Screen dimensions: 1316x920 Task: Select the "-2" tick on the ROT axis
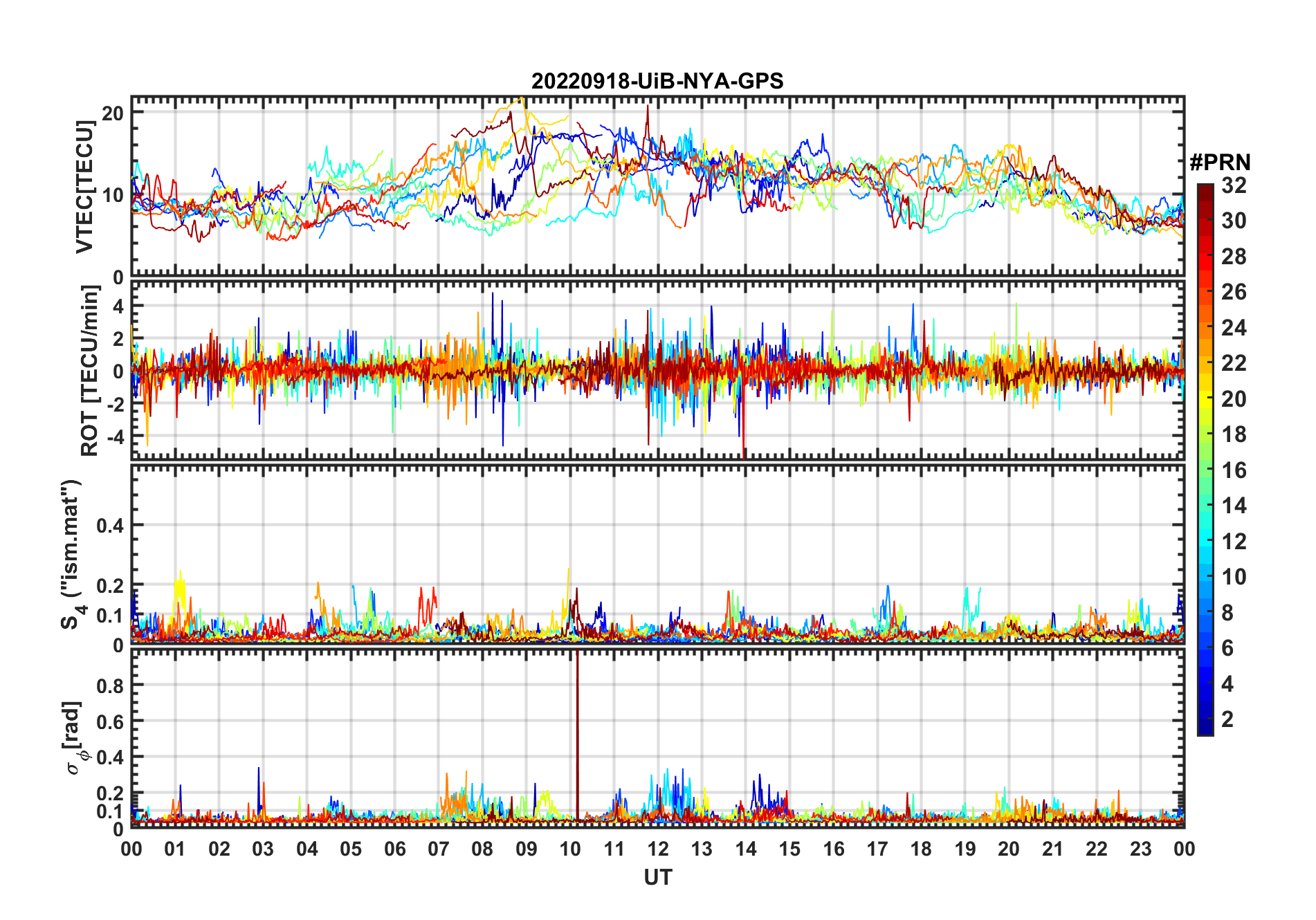point(114,405)
